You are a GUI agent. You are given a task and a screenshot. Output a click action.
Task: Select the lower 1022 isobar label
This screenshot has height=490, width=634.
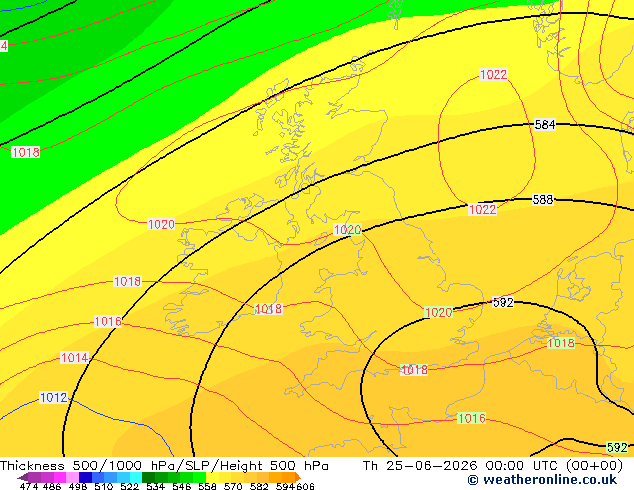[482, 209]
